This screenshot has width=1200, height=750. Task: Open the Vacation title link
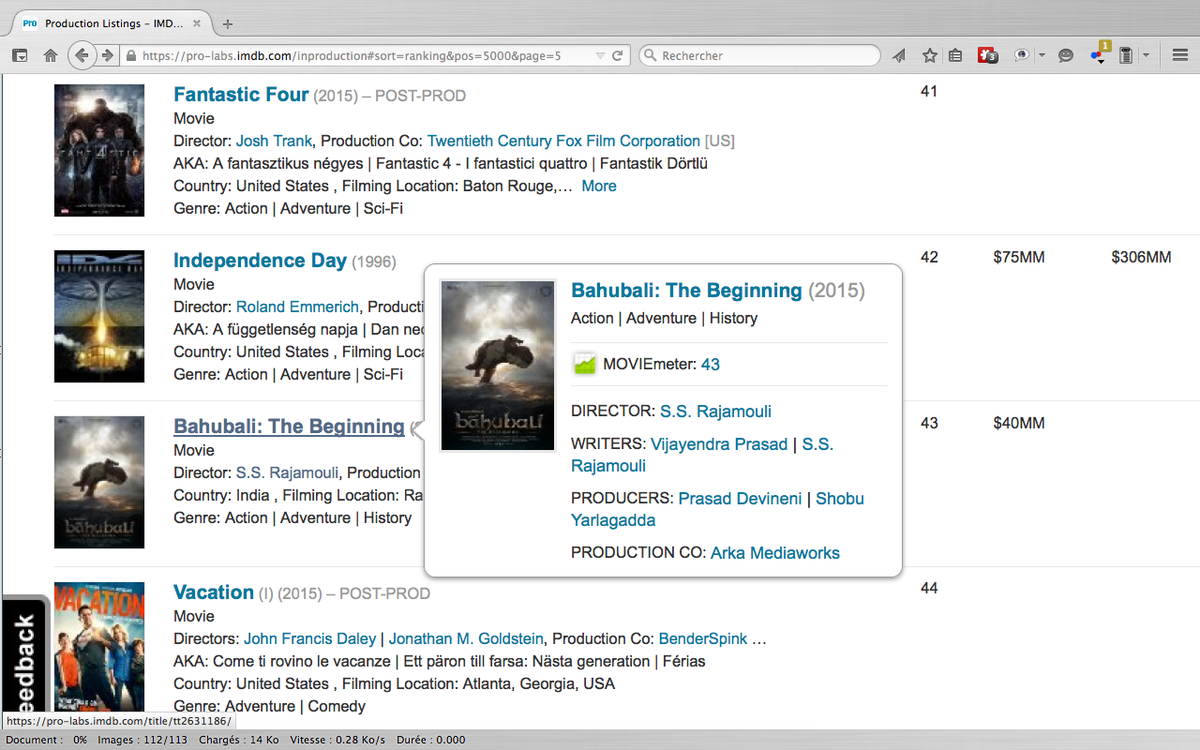[214, 592]
